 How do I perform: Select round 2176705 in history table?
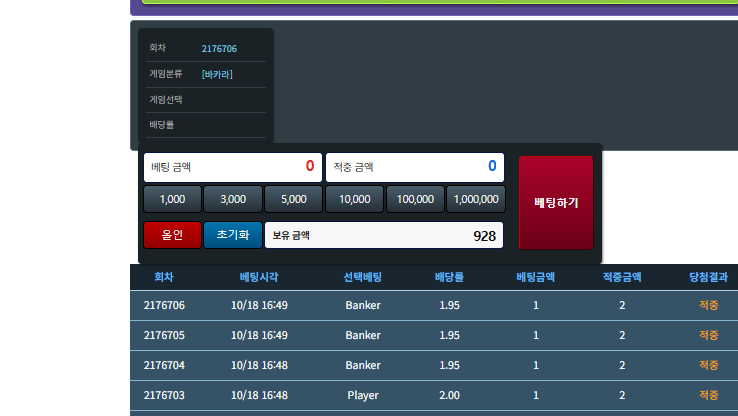(164, 335)
